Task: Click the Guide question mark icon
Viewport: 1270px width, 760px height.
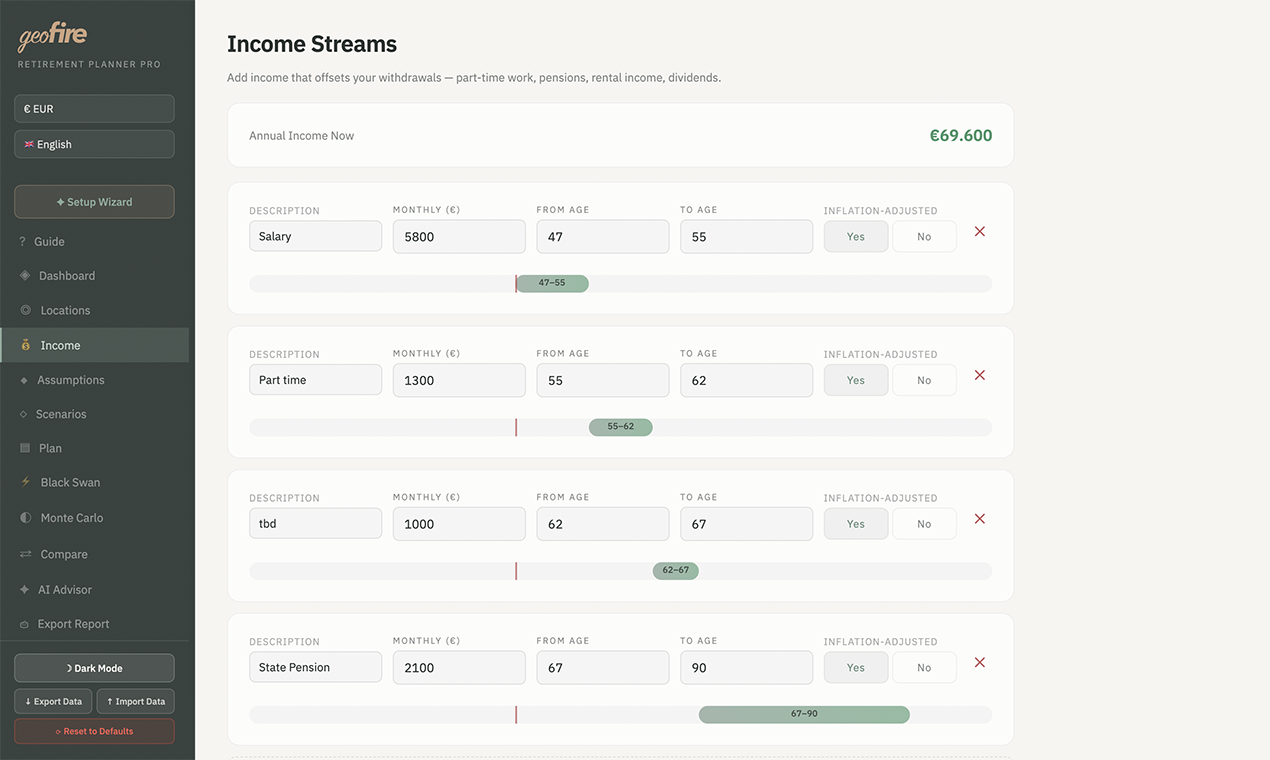Action: tap(22, 241)
